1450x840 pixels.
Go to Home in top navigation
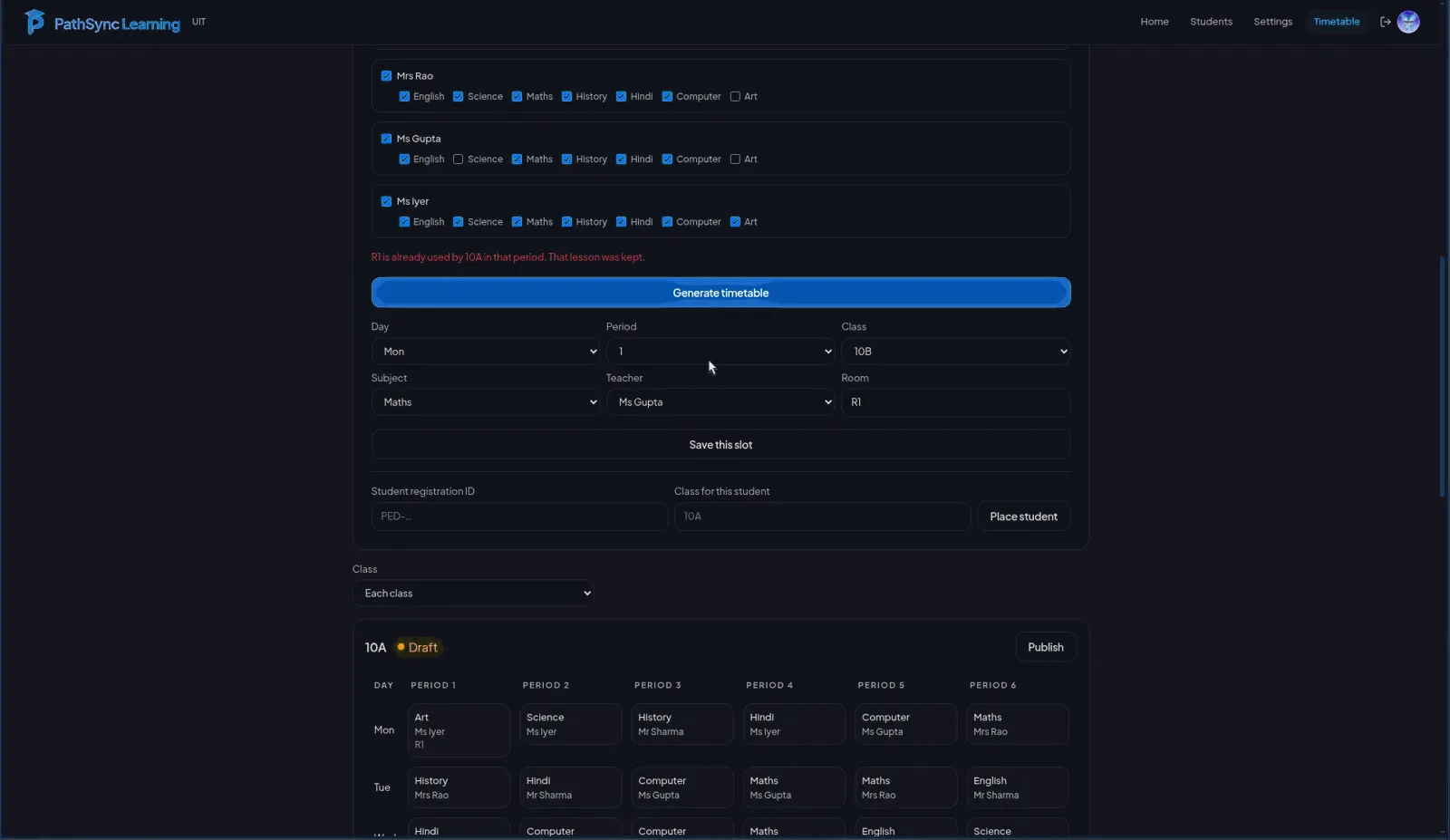pos(1155,22)
